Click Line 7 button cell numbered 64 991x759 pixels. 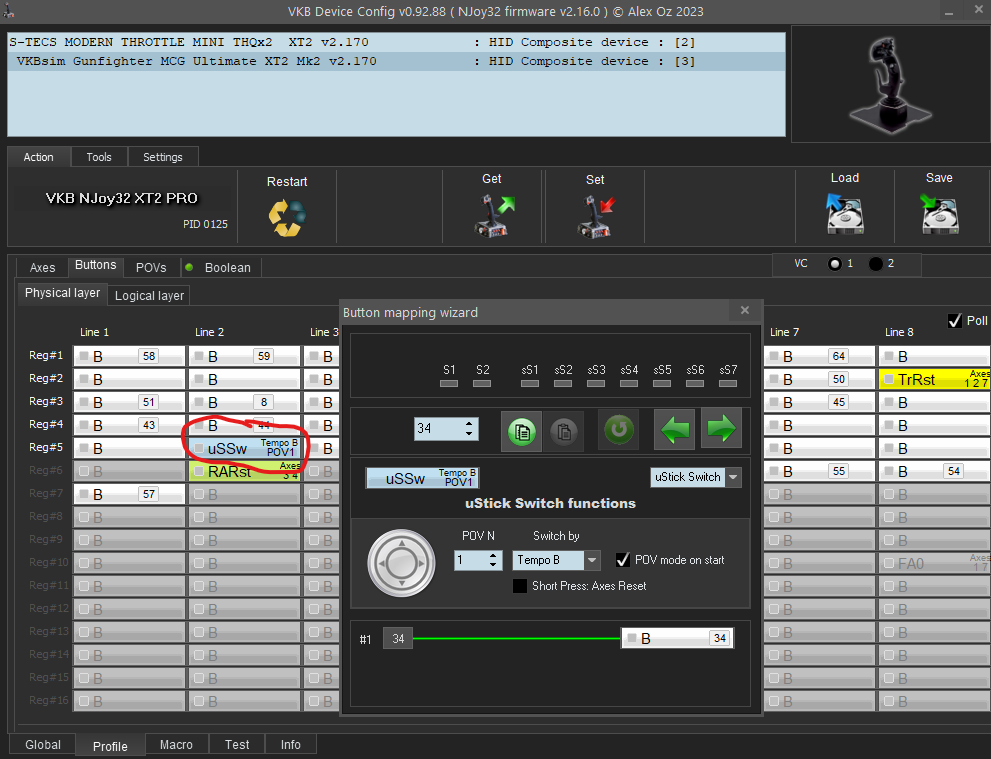[x=820, y=356]
